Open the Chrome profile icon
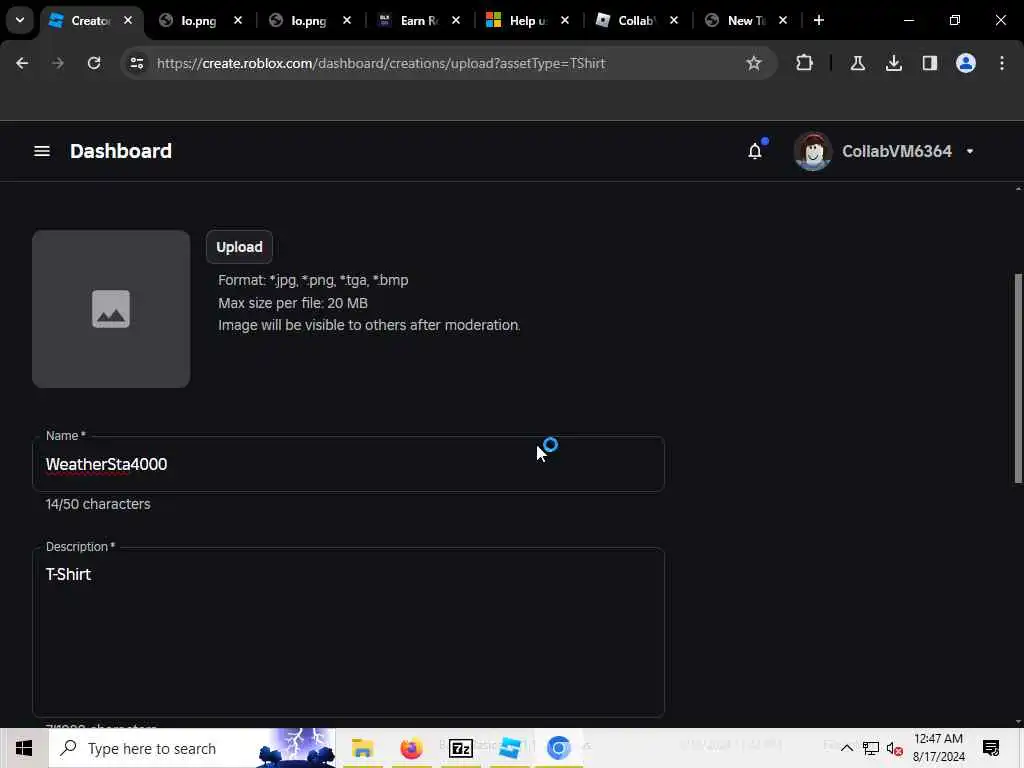 pyautogui.click(x=966, y=63)
